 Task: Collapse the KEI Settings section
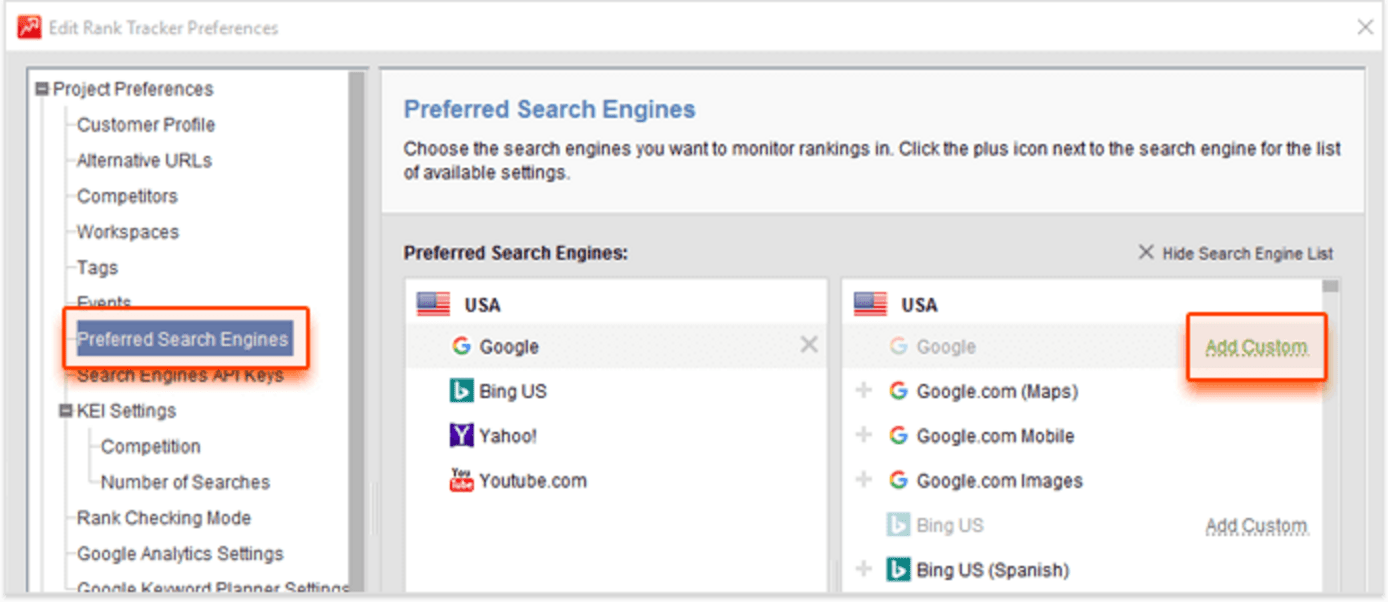[66, 410]
